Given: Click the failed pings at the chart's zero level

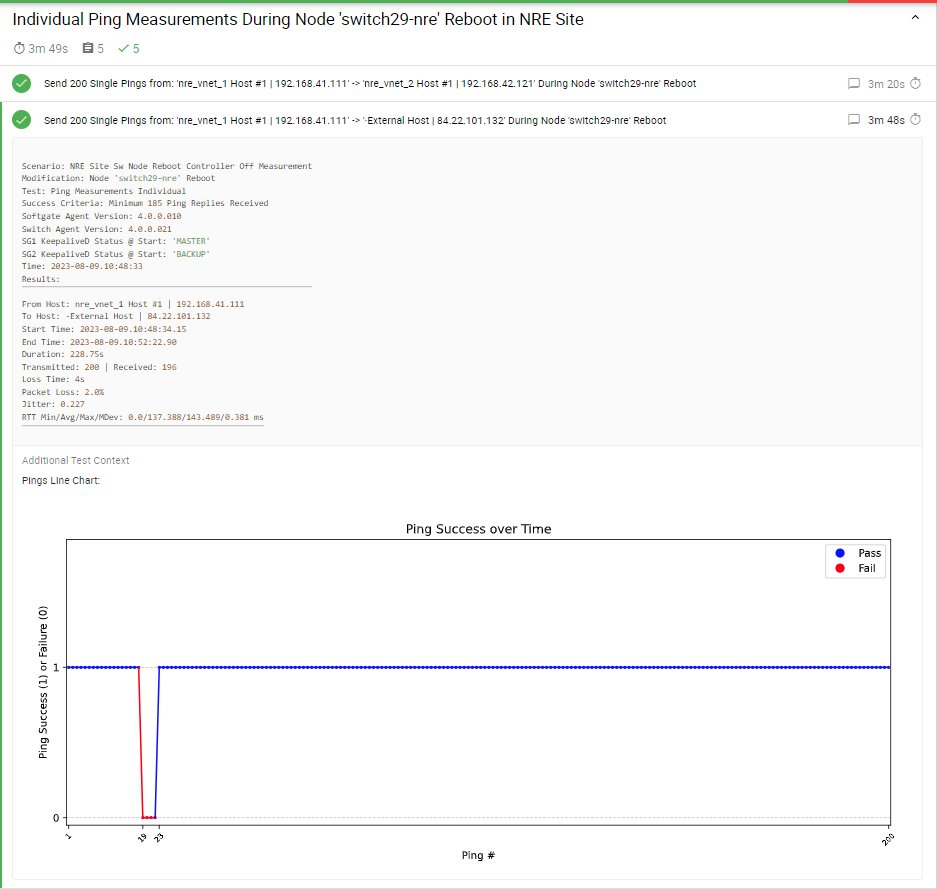Looking at the screenshot, I should 149,817.
